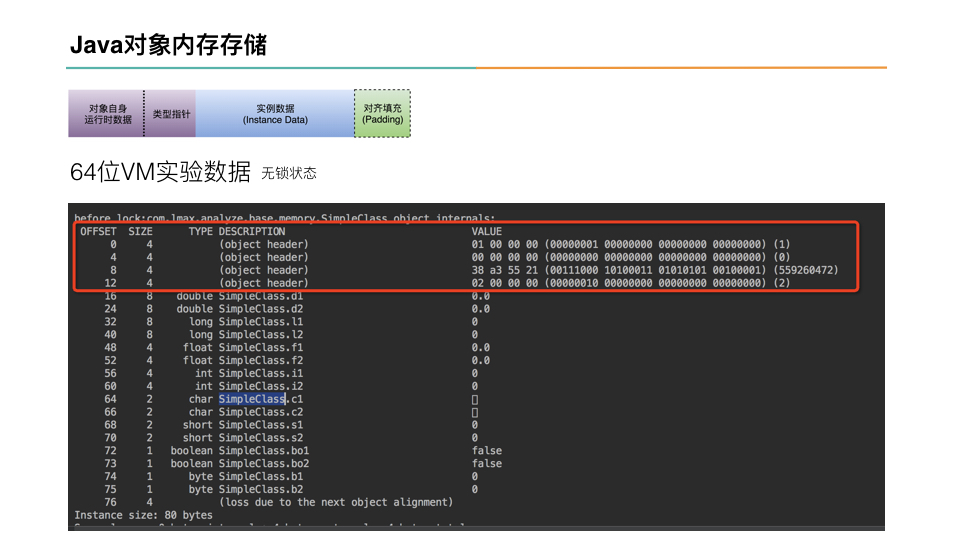This screenshot has height=540, width=960.
Task: Click long SimpleClass.l1
Action: coord(246,321)
